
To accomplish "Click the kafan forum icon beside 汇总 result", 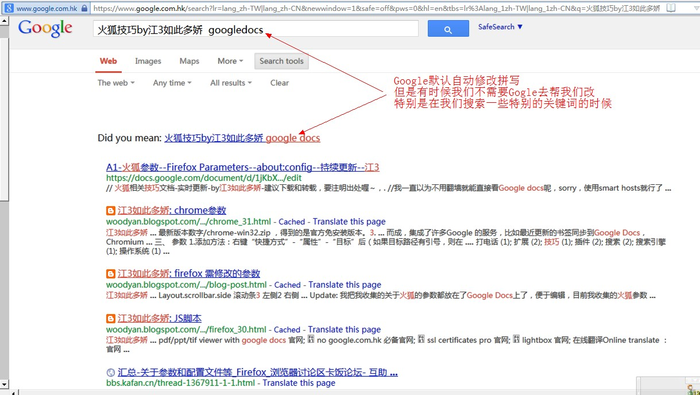I will (111, 372).
